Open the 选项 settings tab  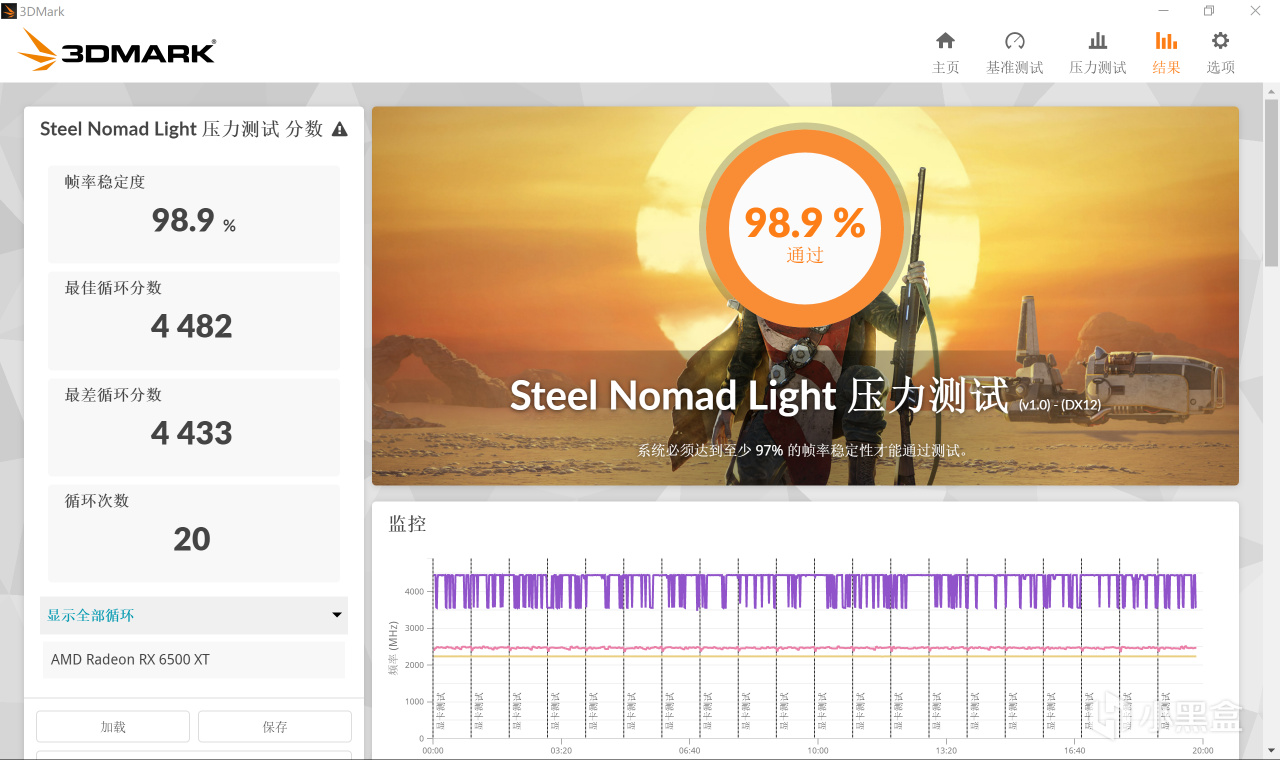(x=1220, y=53)
